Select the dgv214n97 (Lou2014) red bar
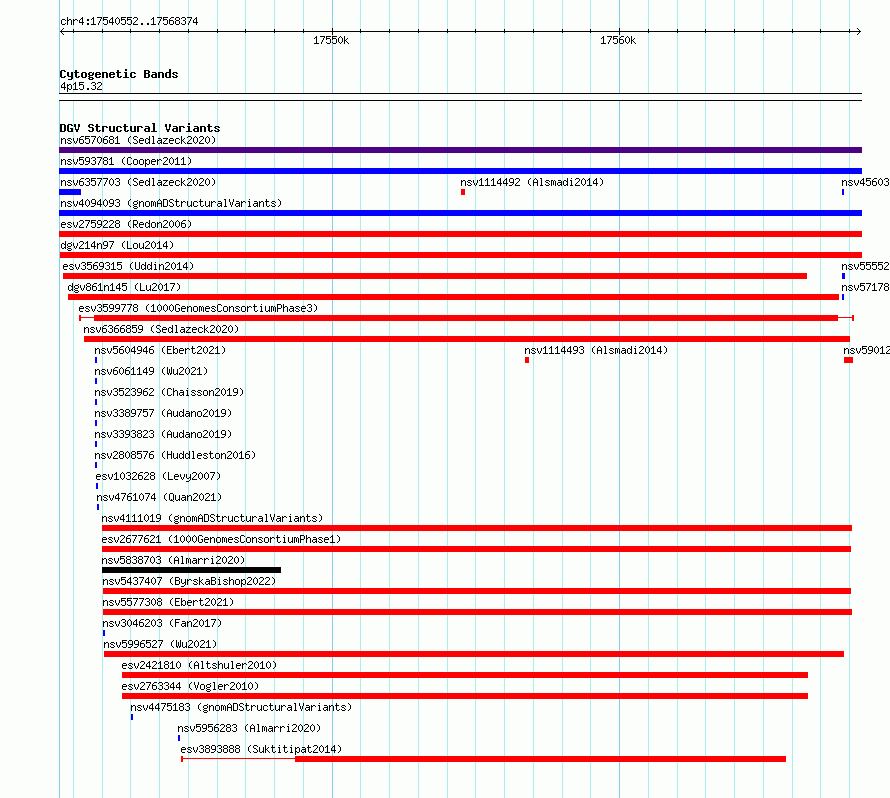The image size is (890, 798). coord(460,255)
